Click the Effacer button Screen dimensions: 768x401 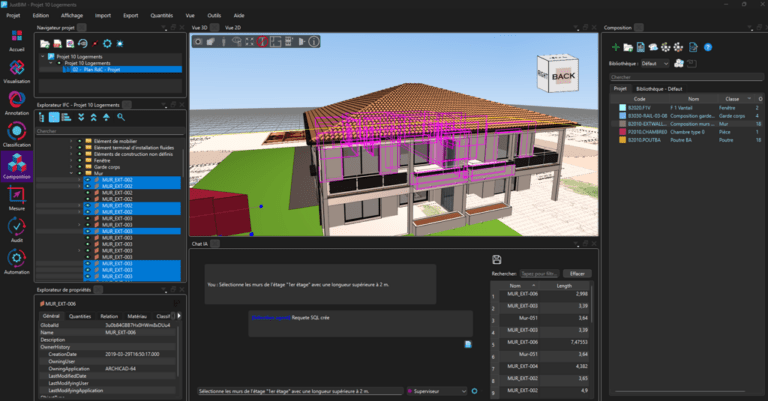pos(576,273)
